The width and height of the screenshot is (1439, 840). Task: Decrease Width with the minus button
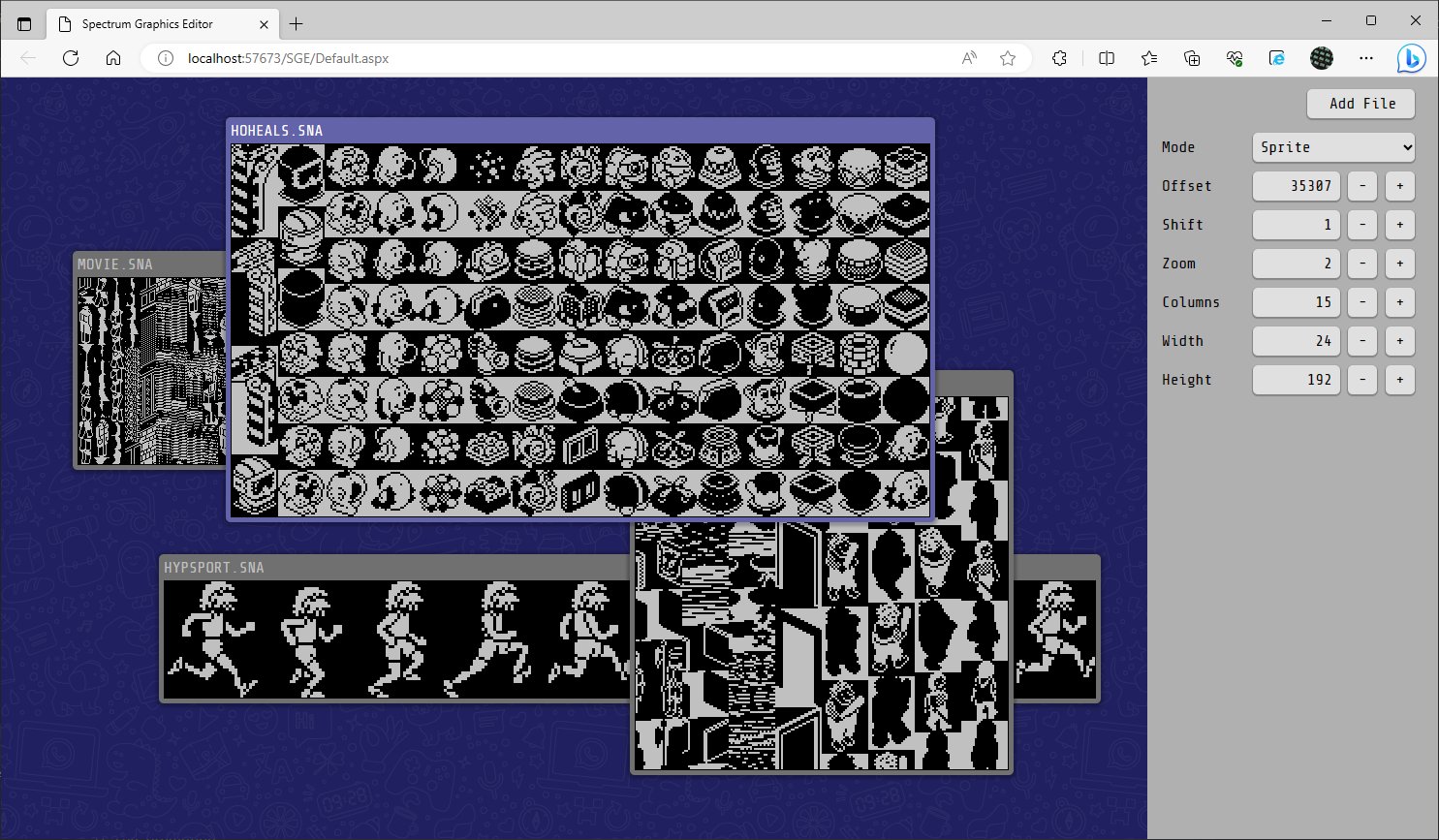click(x=1362, y=341)
